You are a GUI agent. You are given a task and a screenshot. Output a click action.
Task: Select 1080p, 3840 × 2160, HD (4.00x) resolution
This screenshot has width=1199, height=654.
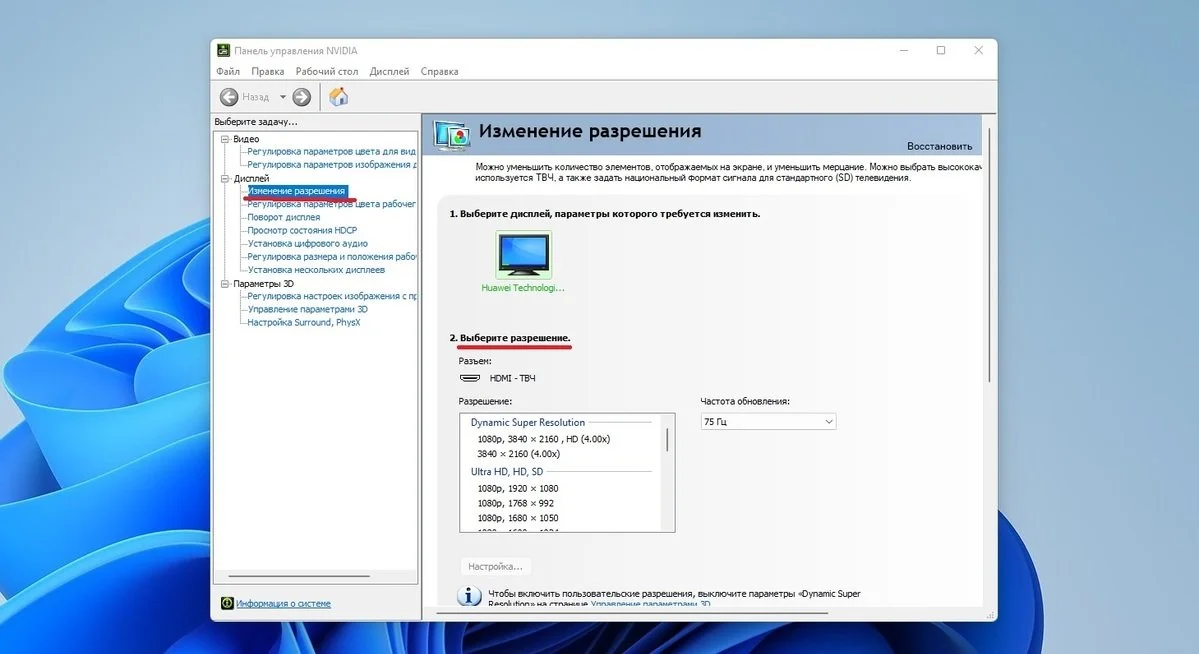(x=544, y=439)
